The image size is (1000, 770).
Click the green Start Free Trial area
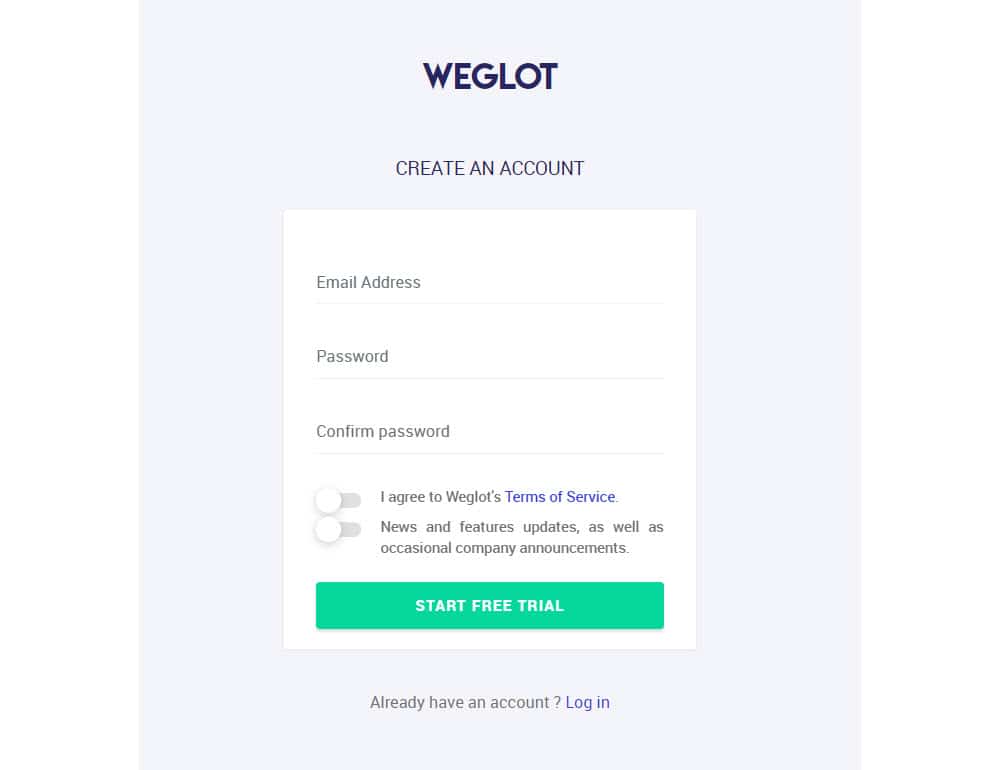click(x=489, y=605)
